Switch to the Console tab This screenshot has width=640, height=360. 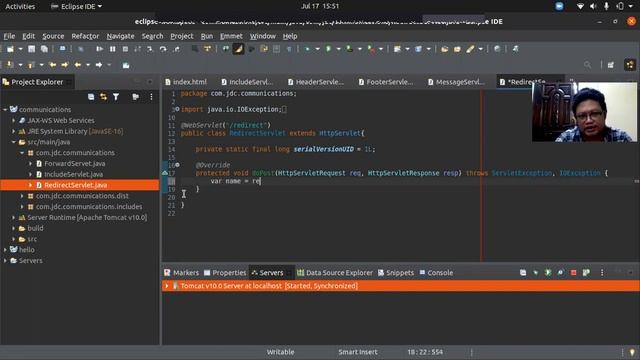coord(436,273)
